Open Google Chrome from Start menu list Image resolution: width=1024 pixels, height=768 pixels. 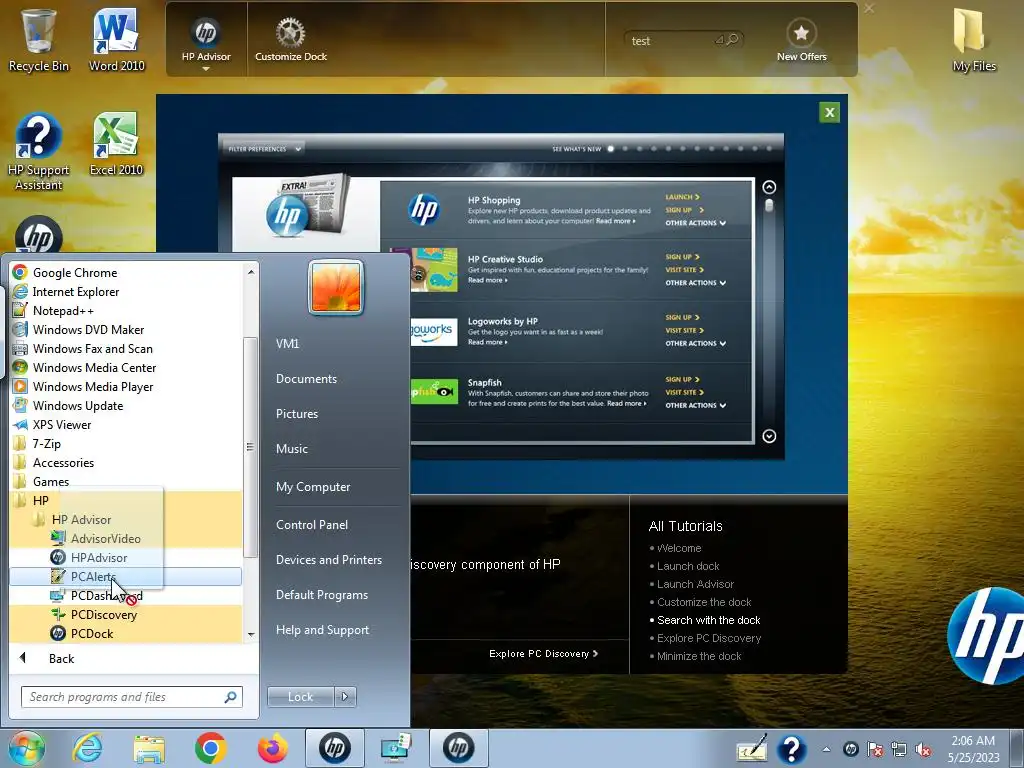(125, 272)
